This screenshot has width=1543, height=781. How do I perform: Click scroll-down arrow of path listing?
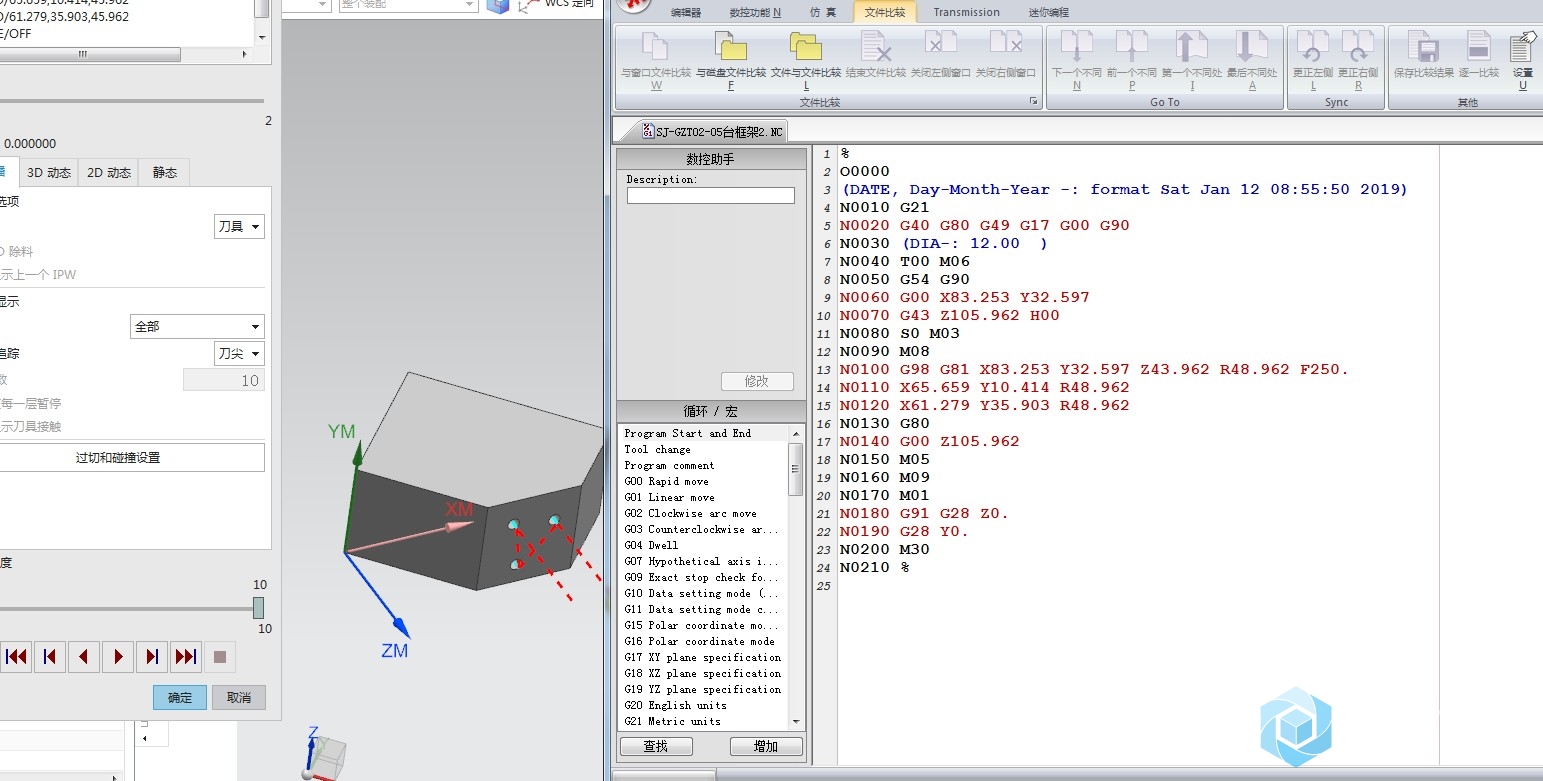tap(262, 36)
